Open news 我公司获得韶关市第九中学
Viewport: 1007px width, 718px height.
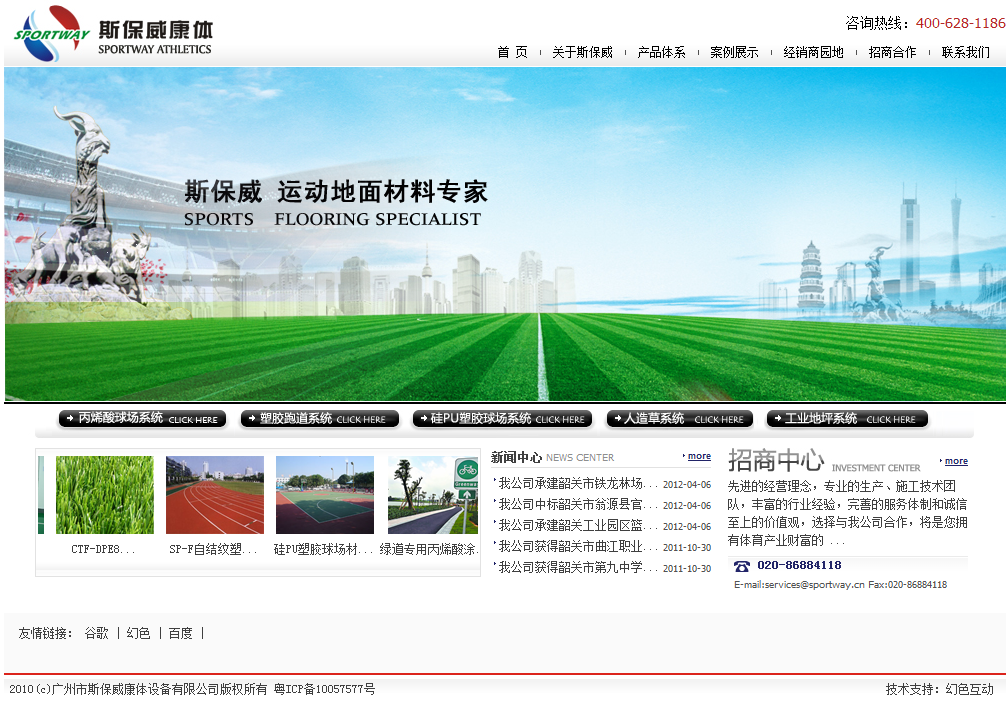coord(577,568)
